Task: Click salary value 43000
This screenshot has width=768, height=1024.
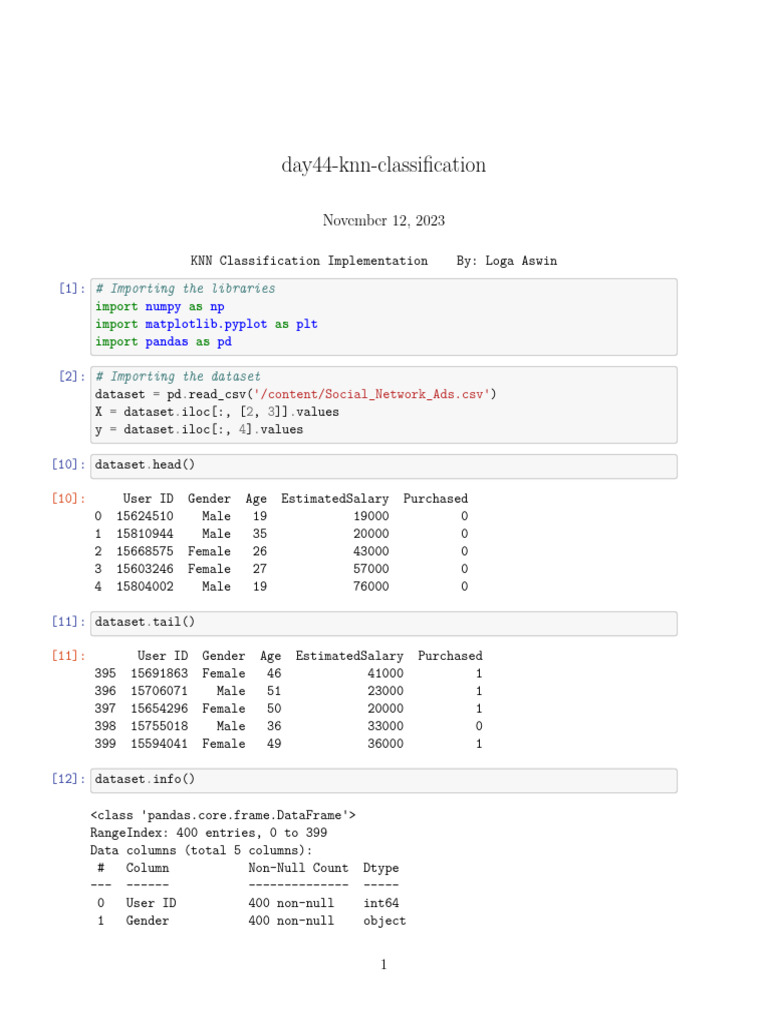Action: (x=371, y=552)
